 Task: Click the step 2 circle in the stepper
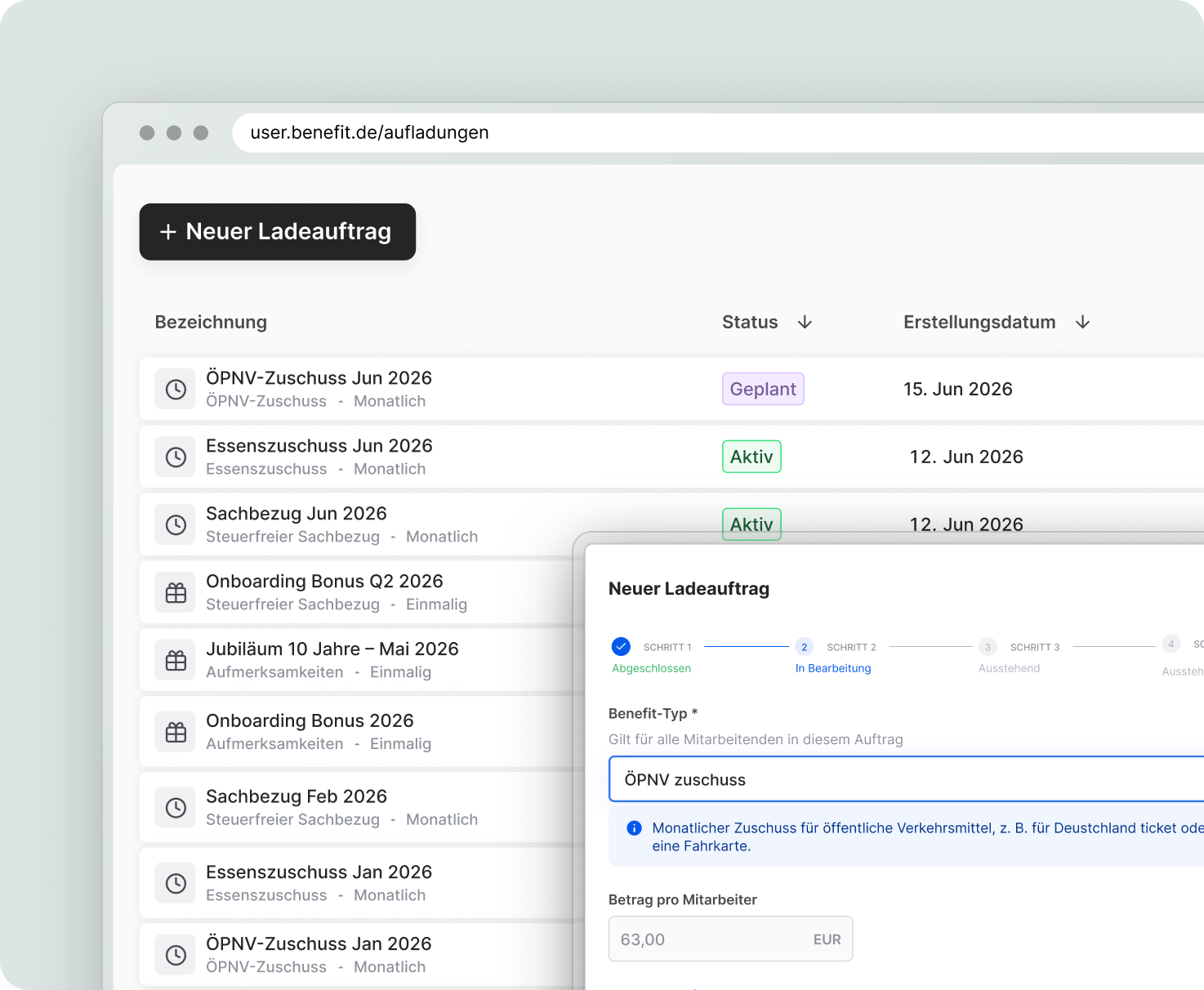point(804,647)
